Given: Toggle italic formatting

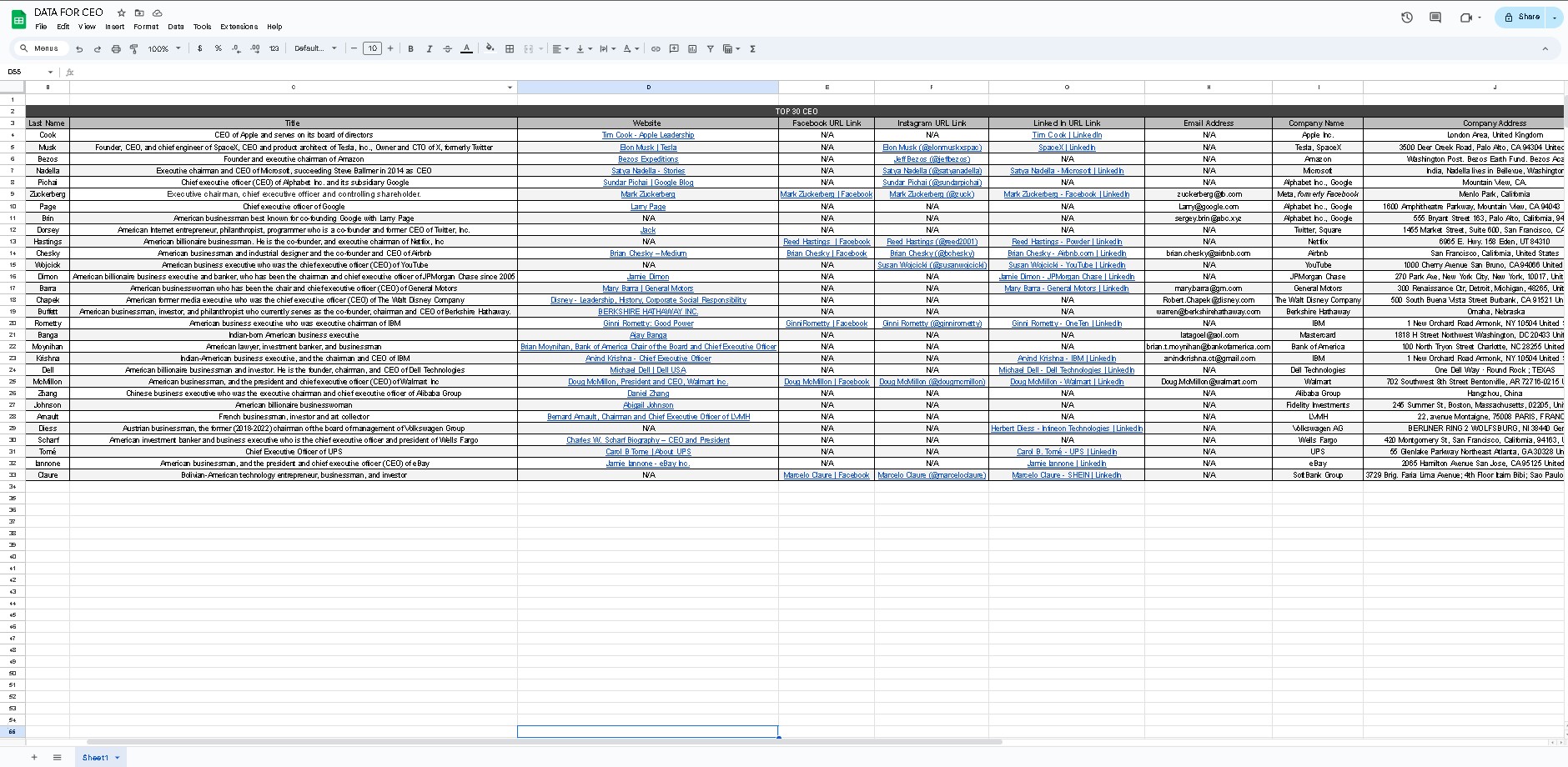Looking at the screenshot, I should (430, 49).
